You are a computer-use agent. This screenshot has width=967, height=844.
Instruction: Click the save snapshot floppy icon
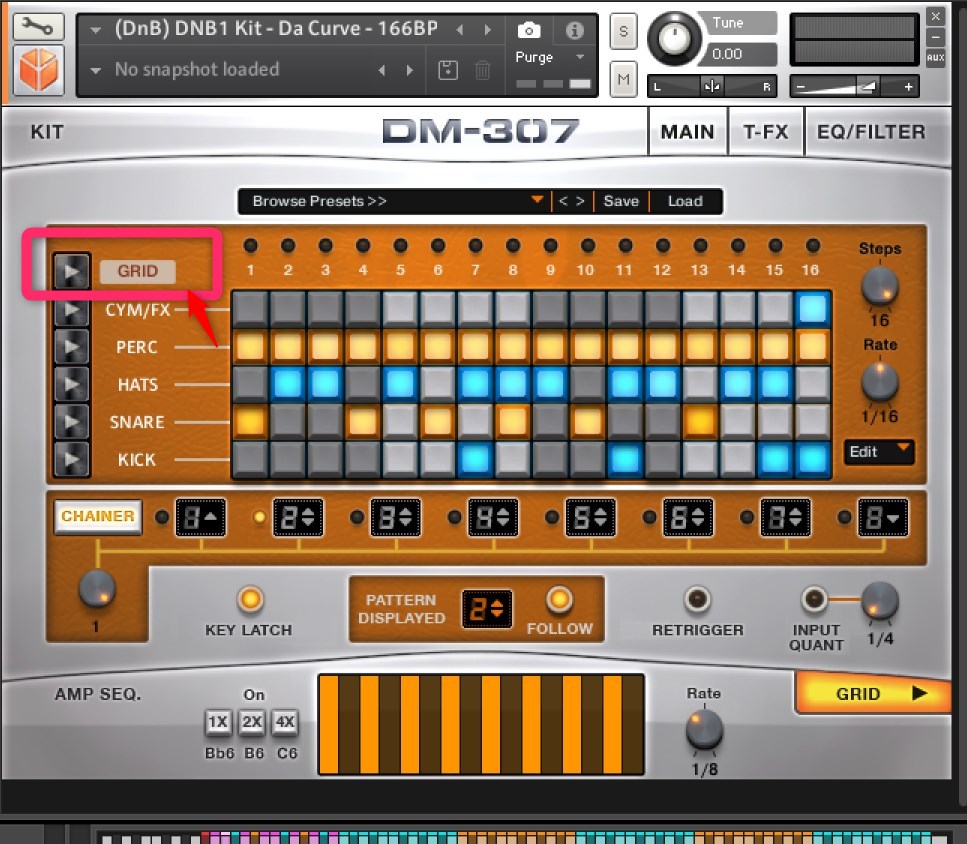click(448, 70)
